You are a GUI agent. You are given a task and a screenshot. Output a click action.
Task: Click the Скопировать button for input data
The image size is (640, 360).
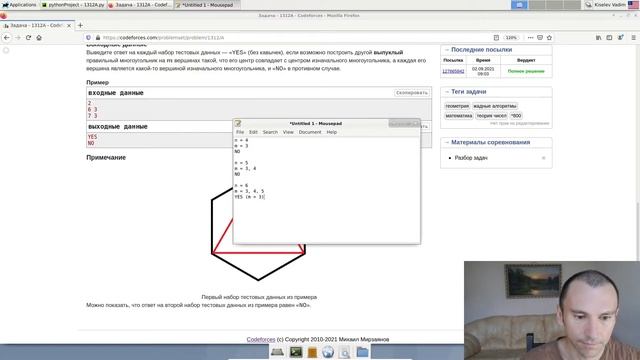[411, 93]
